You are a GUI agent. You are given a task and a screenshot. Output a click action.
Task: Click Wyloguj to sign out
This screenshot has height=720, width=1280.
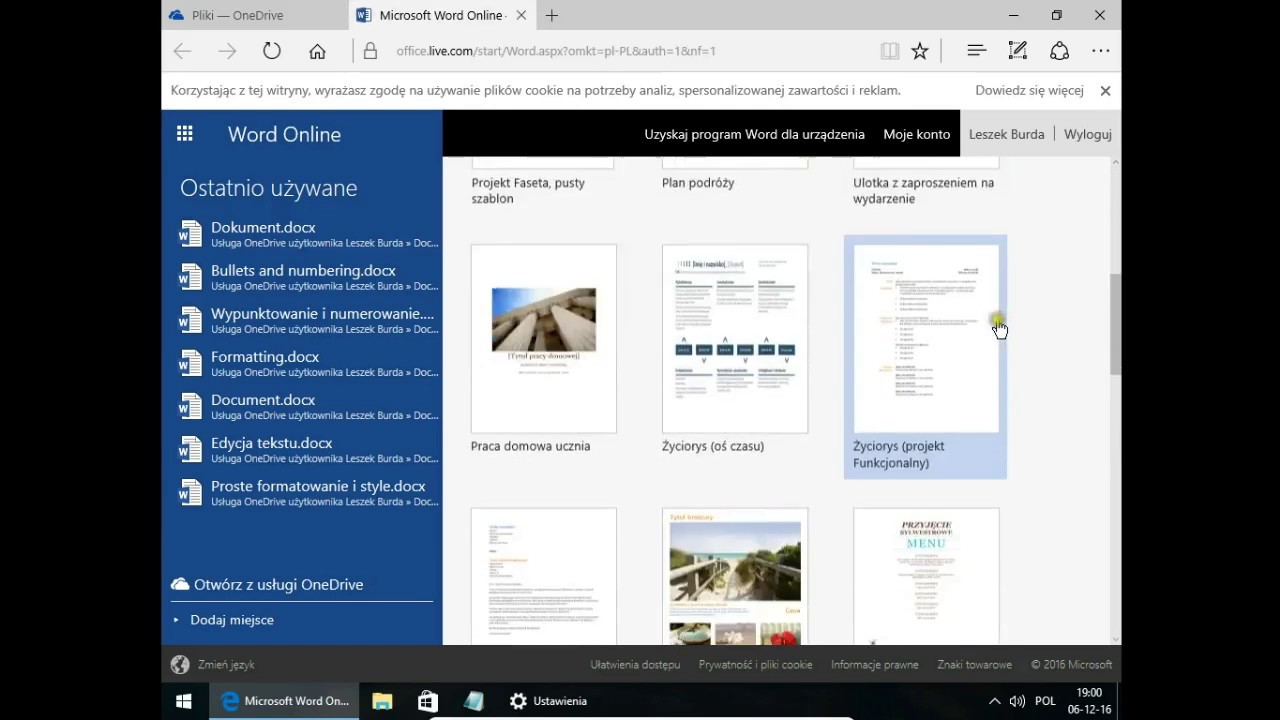tap(1087, 134)
